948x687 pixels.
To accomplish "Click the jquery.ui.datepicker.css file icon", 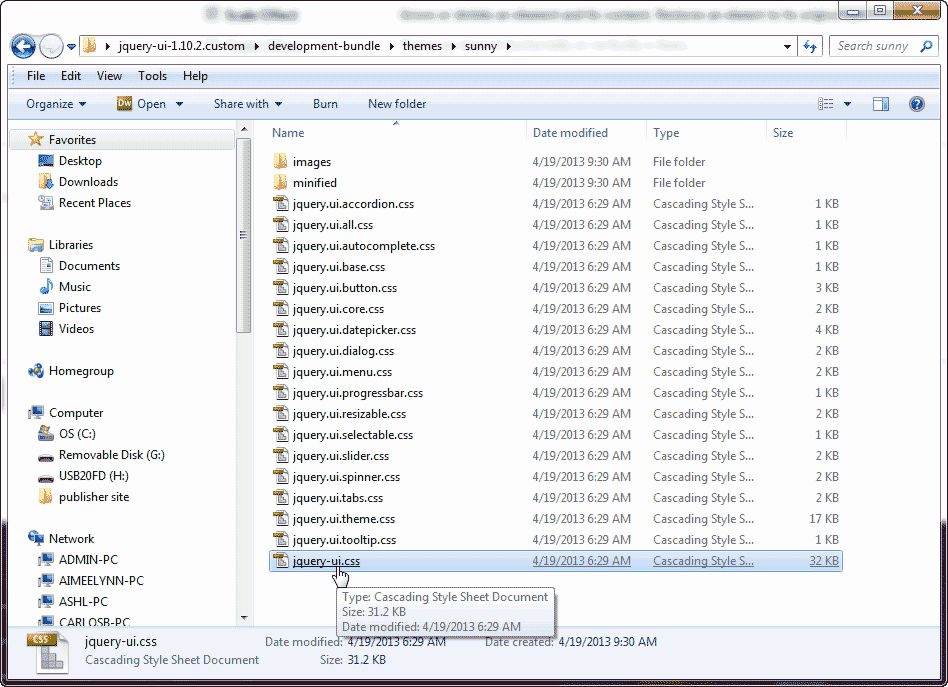I will 281,330.
